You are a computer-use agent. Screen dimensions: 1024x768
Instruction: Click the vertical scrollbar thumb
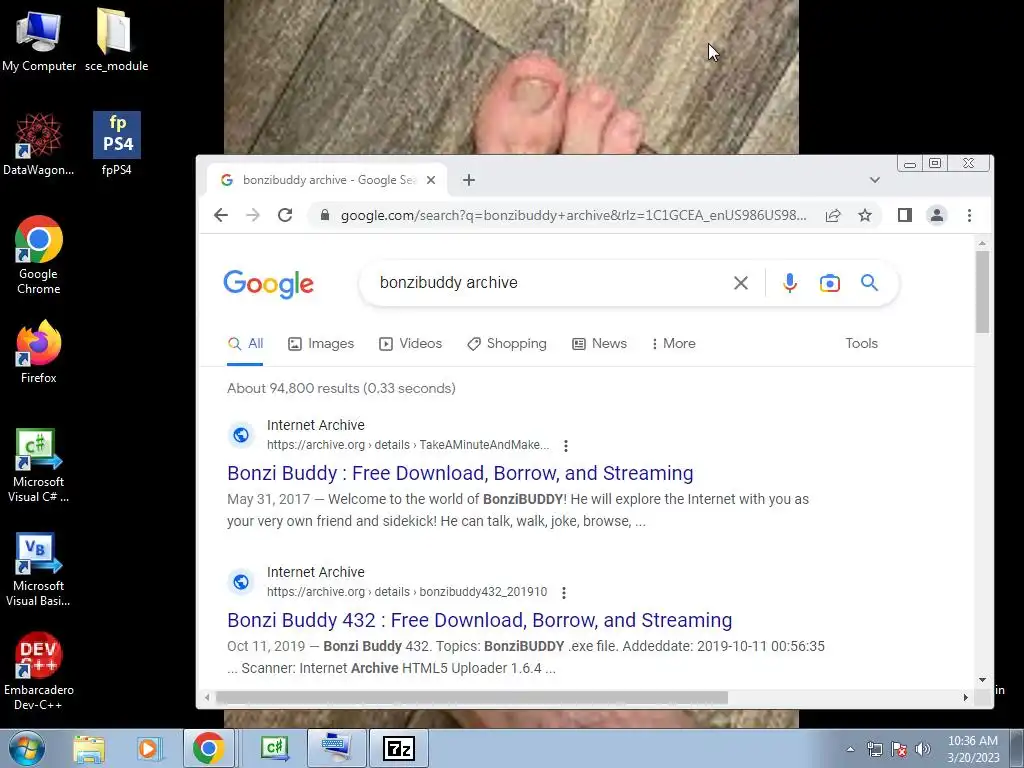coord(982,291)
